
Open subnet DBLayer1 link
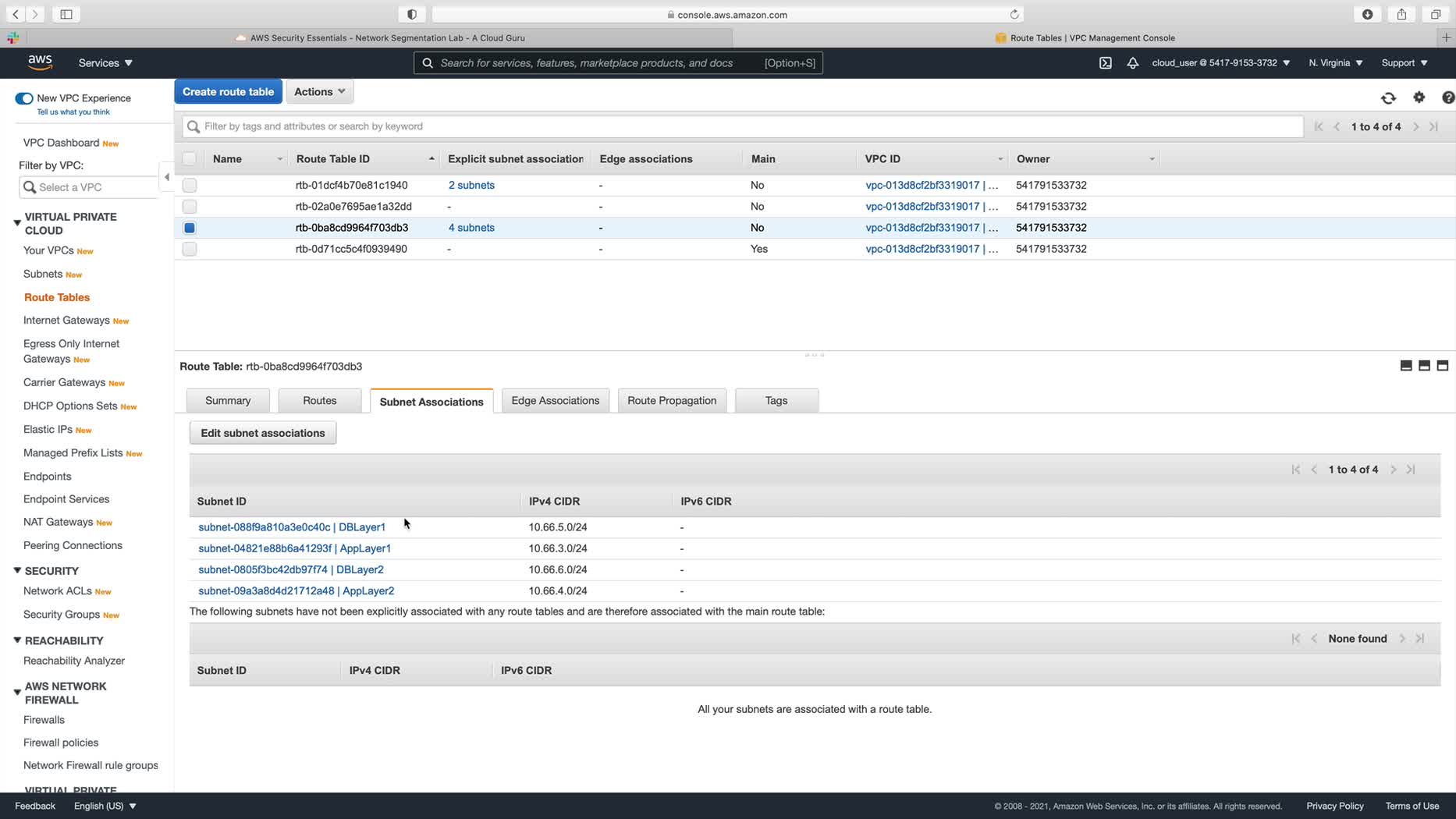pyautogui.click(x=292, y=527)
